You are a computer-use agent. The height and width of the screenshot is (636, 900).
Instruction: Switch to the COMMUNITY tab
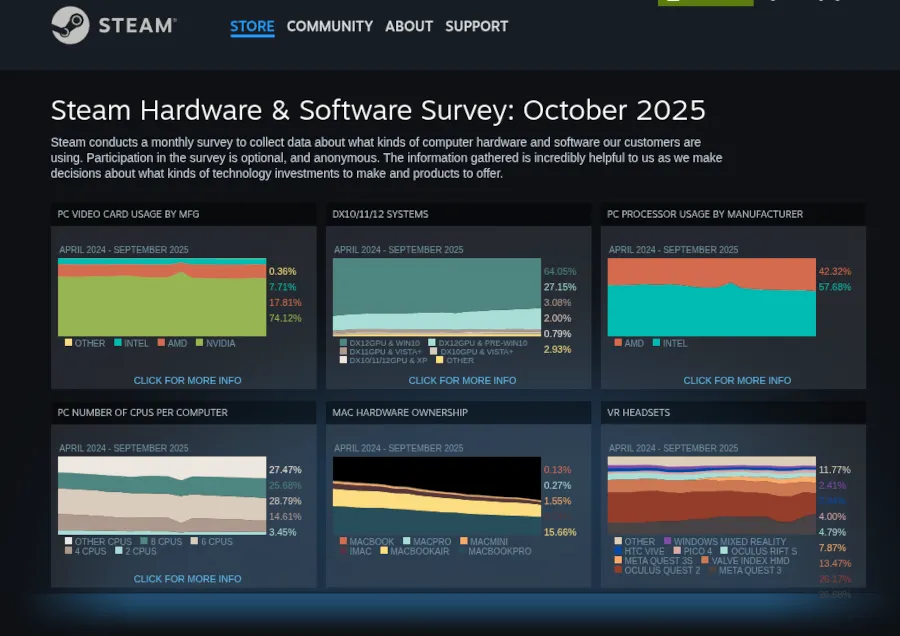pyautogui.click(x=330, y=27)
